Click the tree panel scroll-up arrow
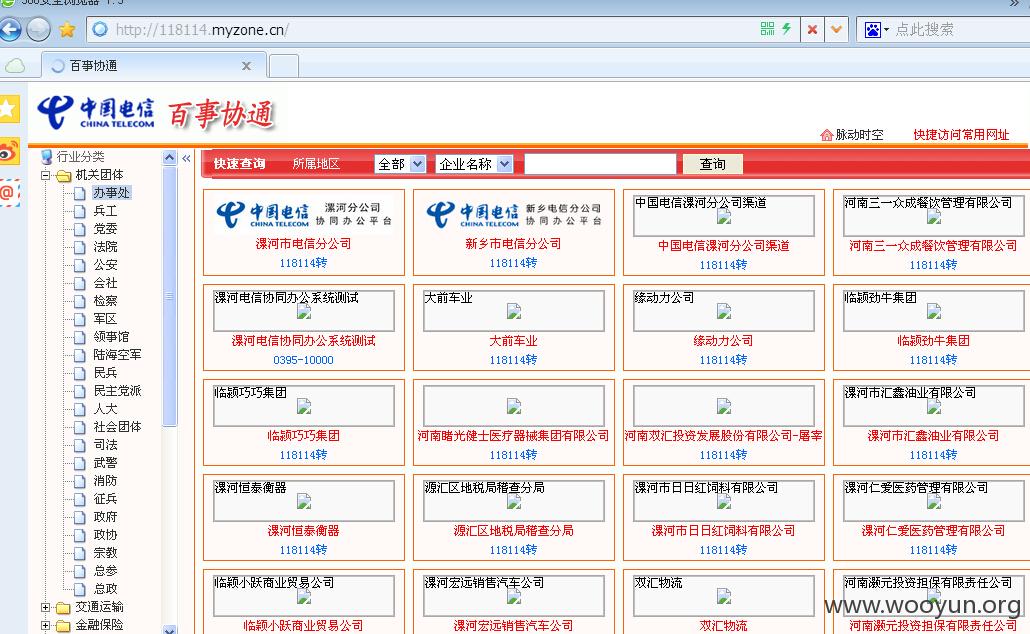This screenshot has height=634, width=1030. [x=169, y=158]
